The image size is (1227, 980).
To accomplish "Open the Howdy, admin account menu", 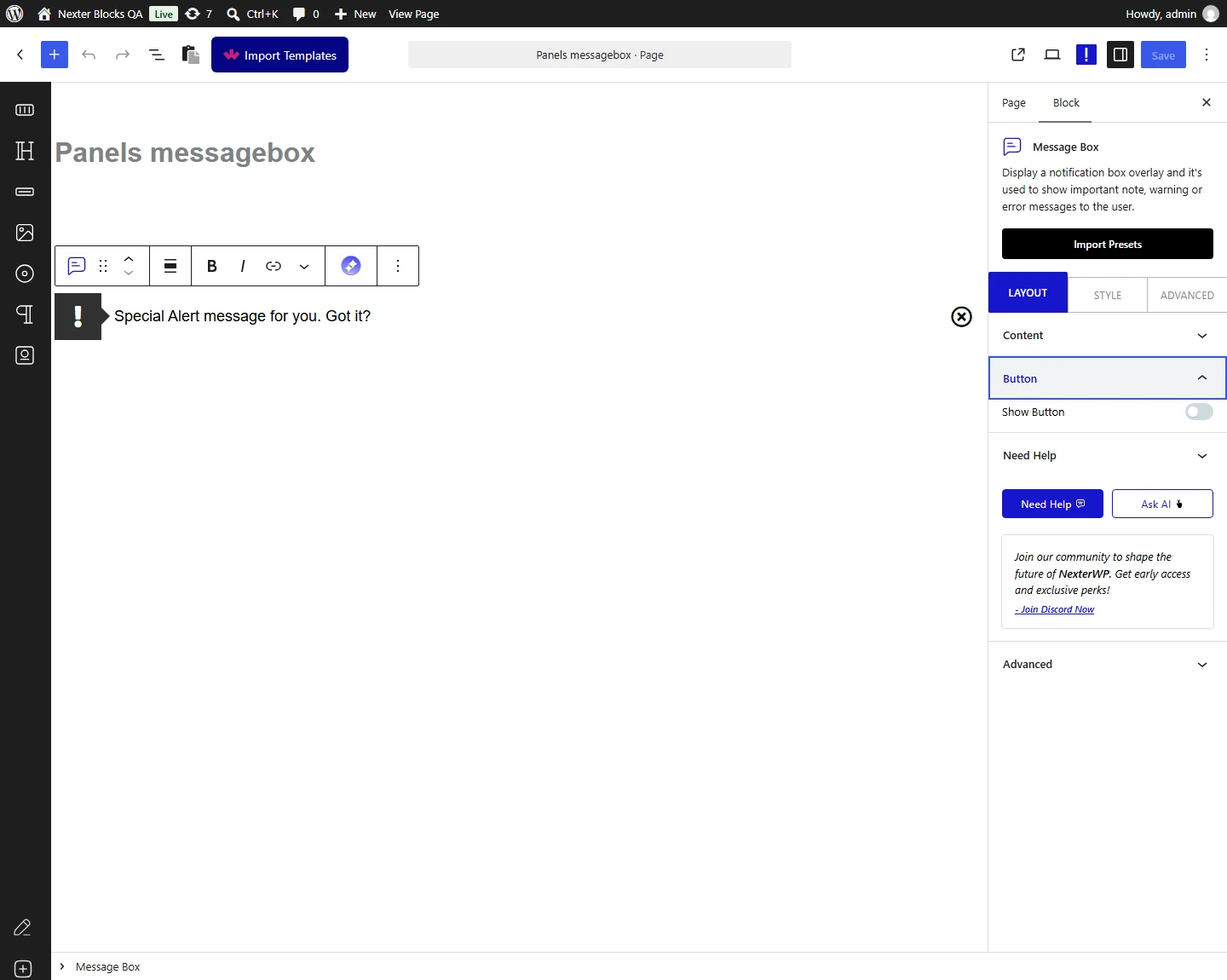I will click(1172, 14).
